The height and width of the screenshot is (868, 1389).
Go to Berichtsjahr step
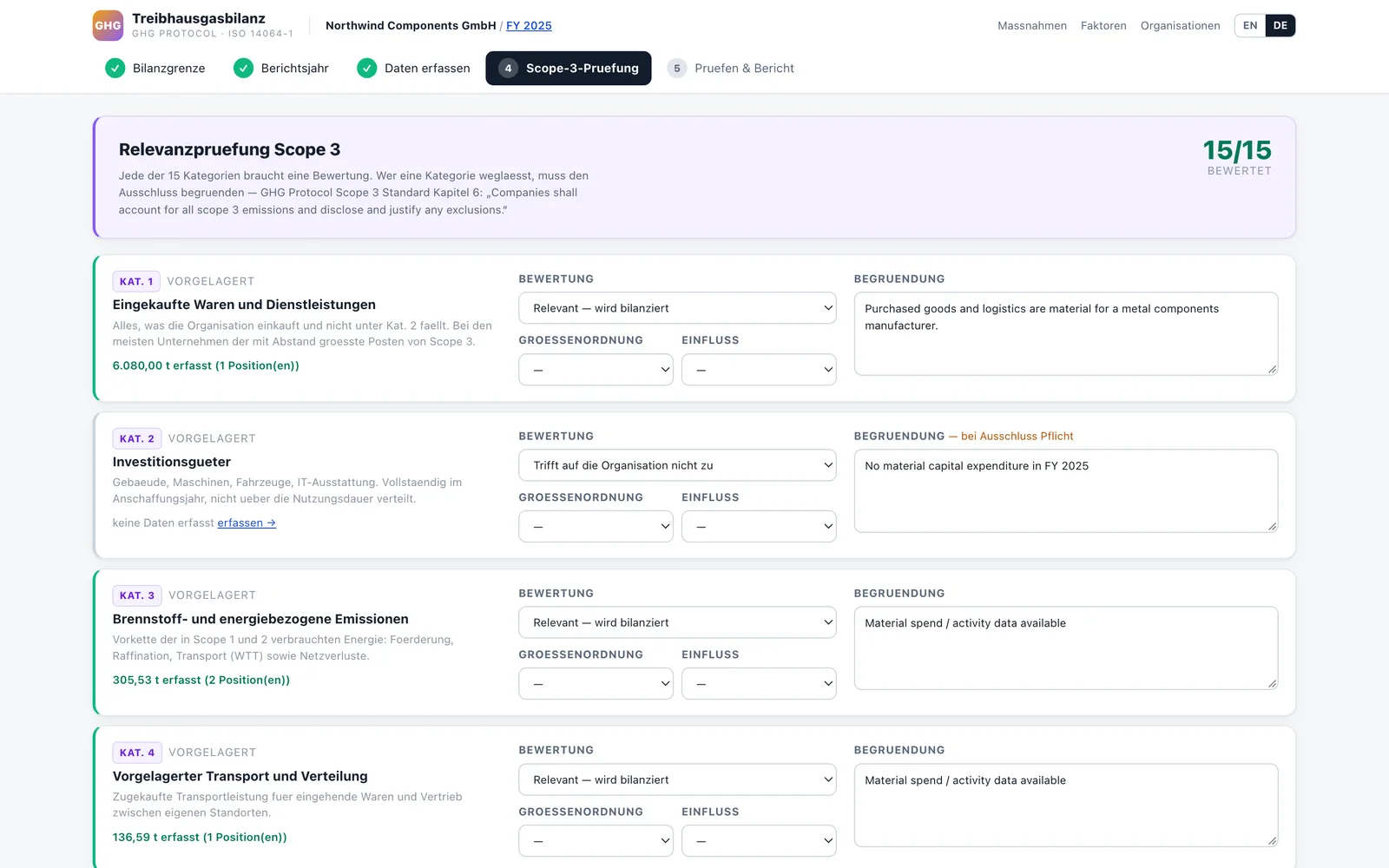tap(281, 68)
